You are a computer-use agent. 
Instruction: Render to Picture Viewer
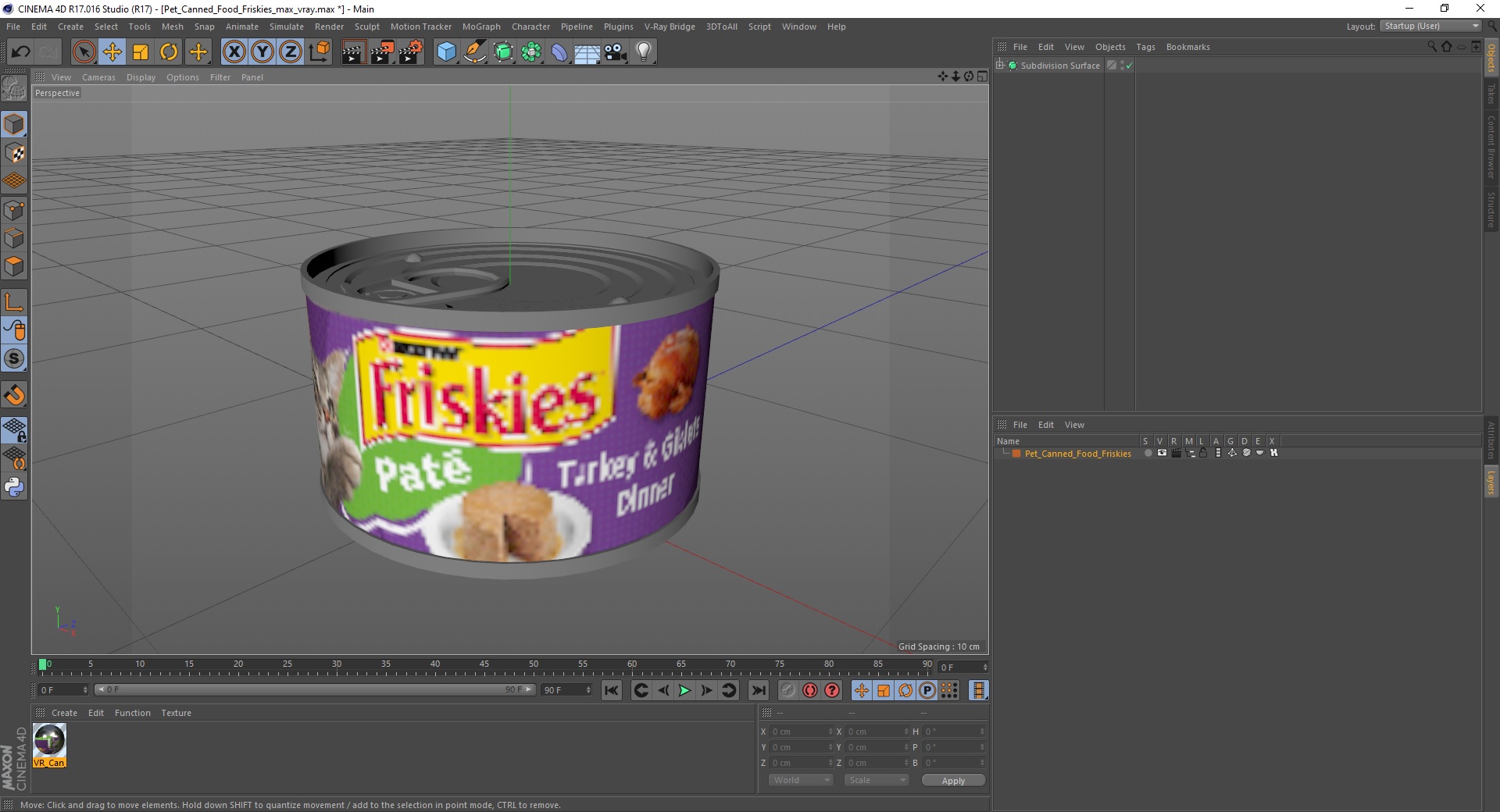click(x=382, y=52)
